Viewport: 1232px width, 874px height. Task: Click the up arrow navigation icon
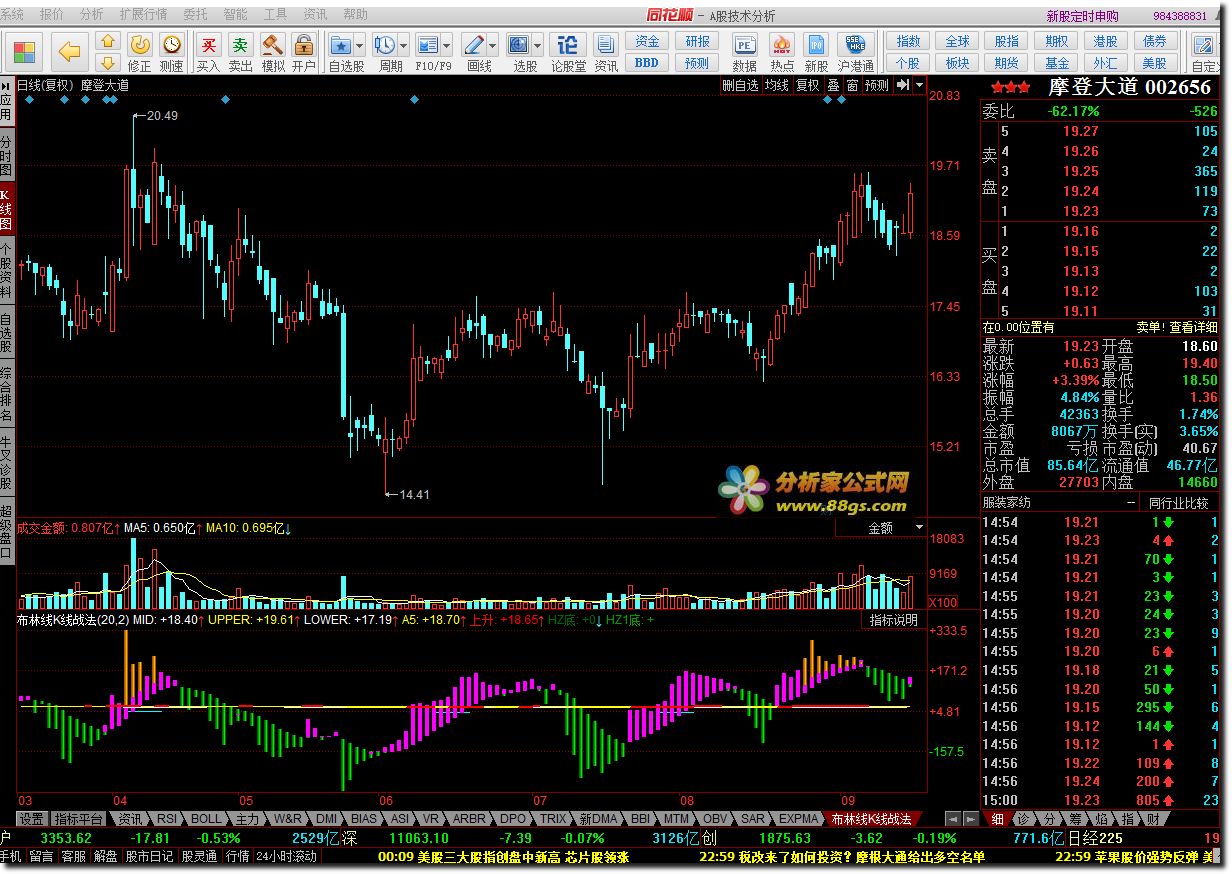click(107, 41)
